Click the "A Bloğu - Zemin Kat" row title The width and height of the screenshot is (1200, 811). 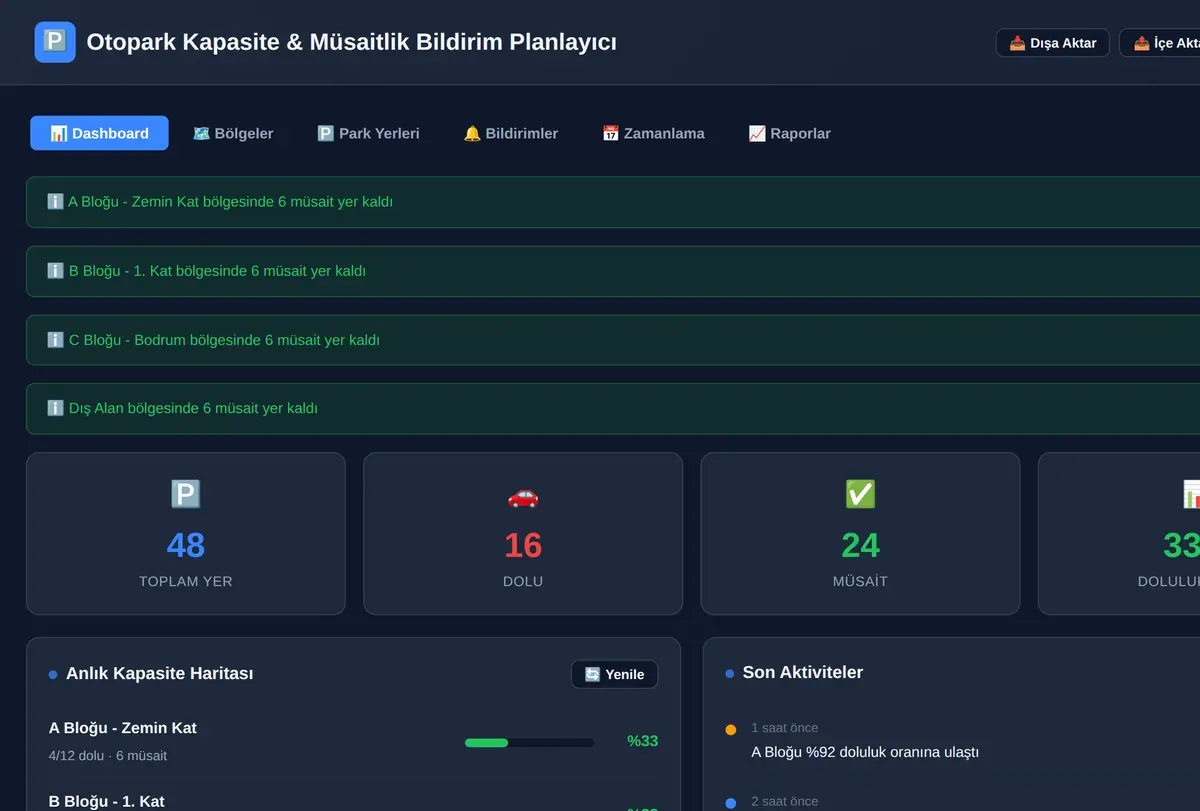pos(123,728)
